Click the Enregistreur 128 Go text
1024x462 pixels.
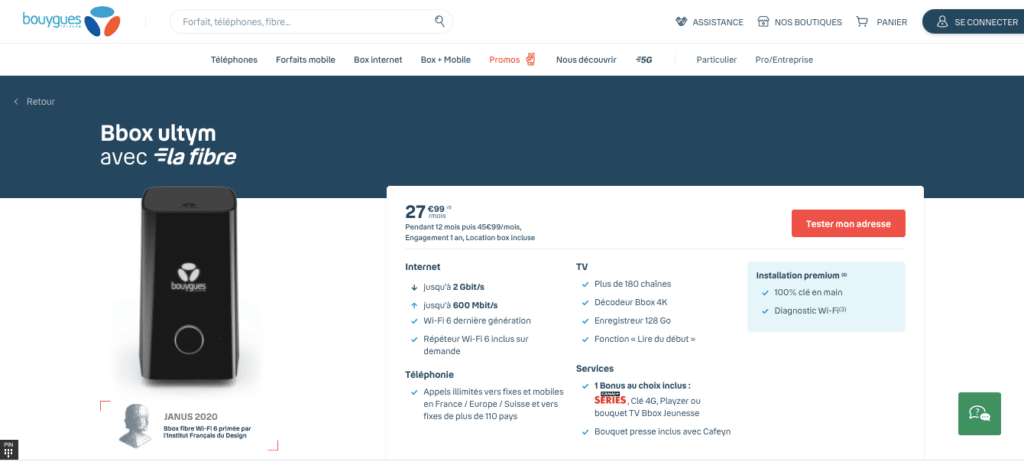633,321
